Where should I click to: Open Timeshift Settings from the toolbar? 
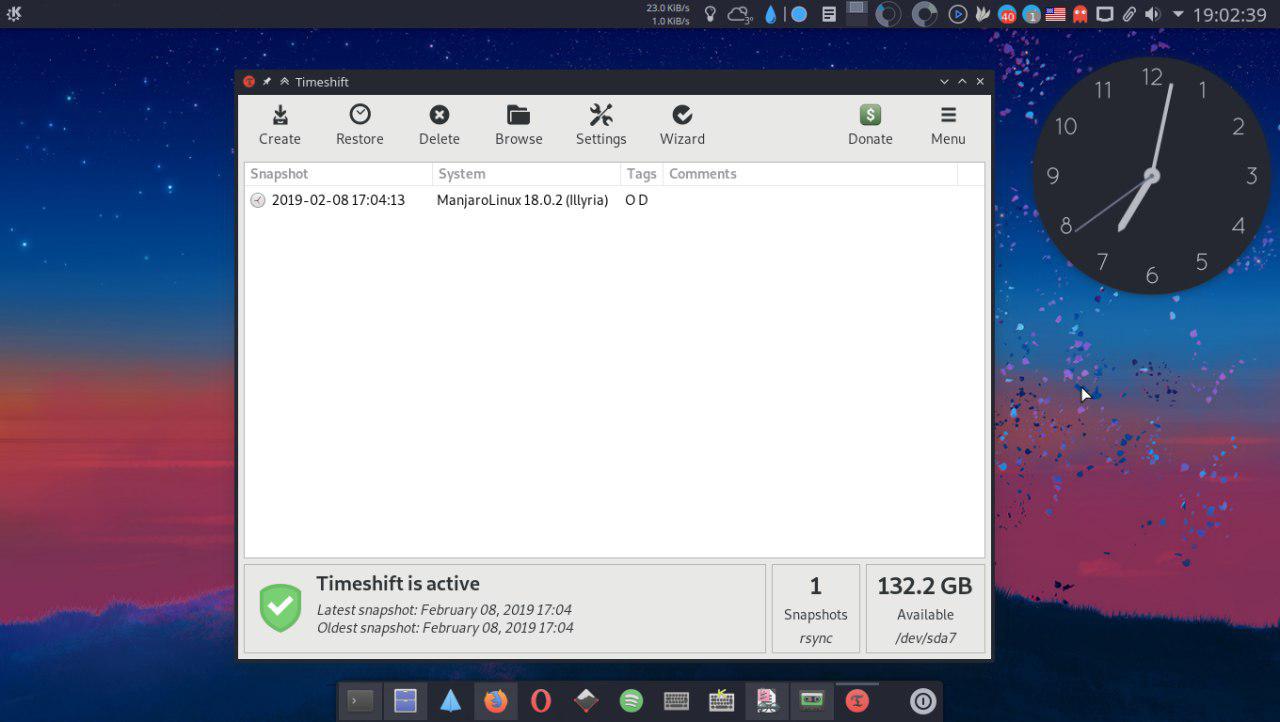601,116
